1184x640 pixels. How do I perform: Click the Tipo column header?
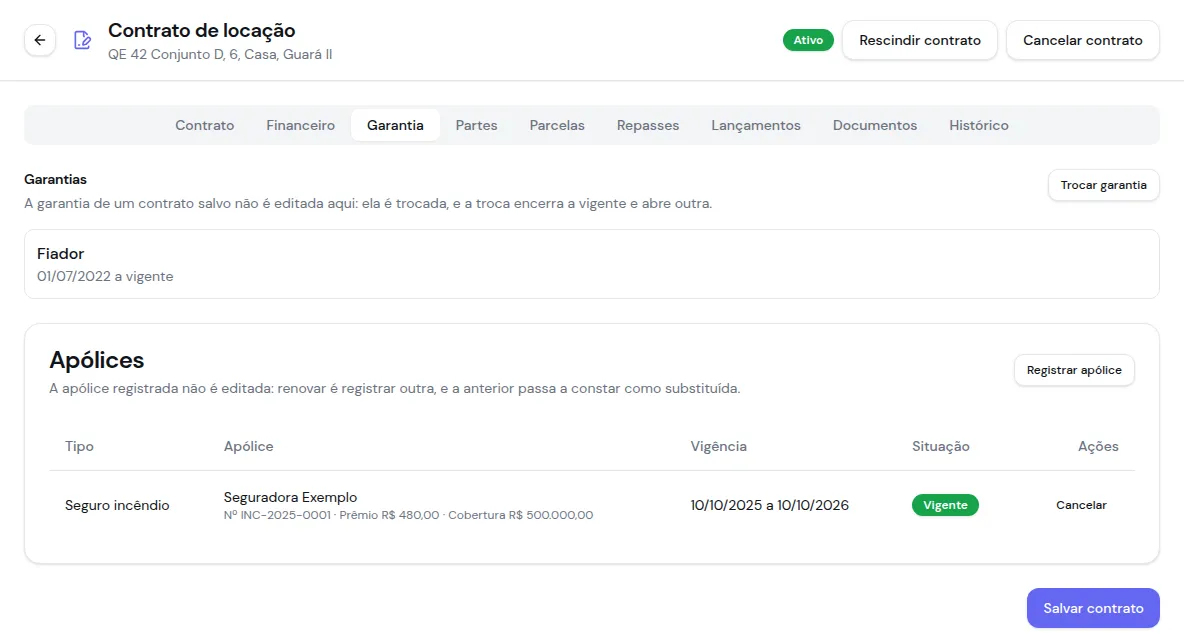[79, 446]
